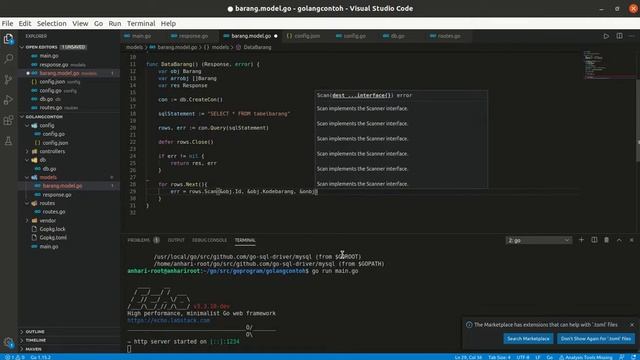Screen dimensions: 640x360
Task: Open notifications bell in status bar
Action: pyautogui.click(x=633, y=357)
